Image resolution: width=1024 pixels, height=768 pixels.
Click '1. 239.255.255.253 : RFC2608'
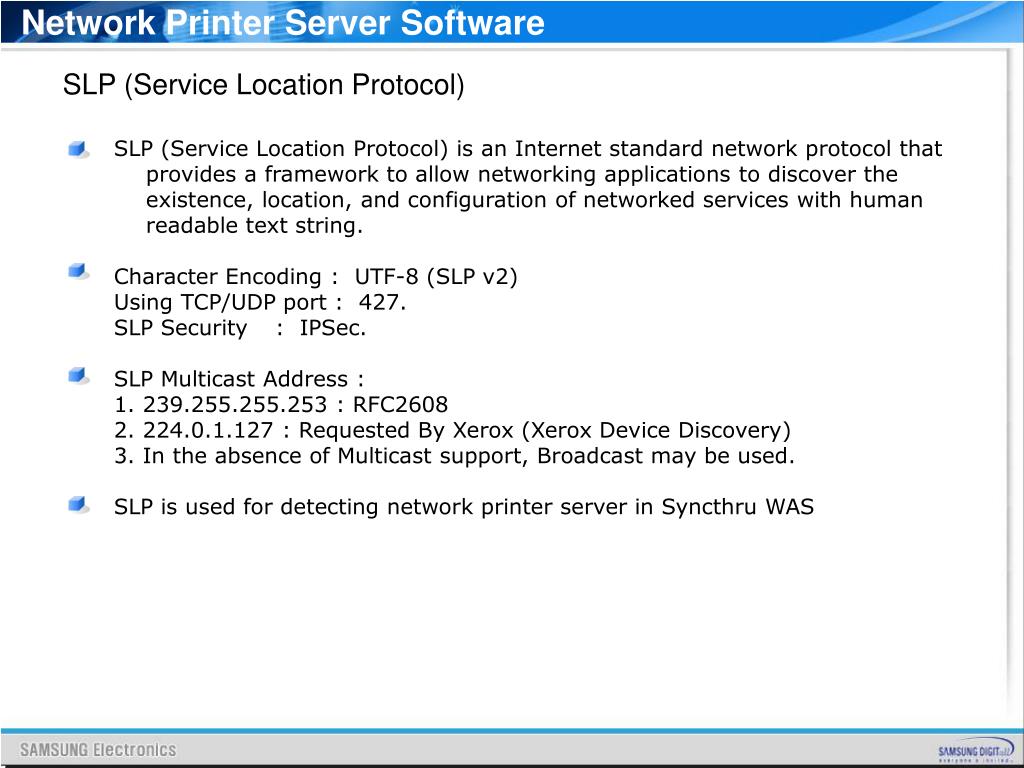tap(281, 404)
